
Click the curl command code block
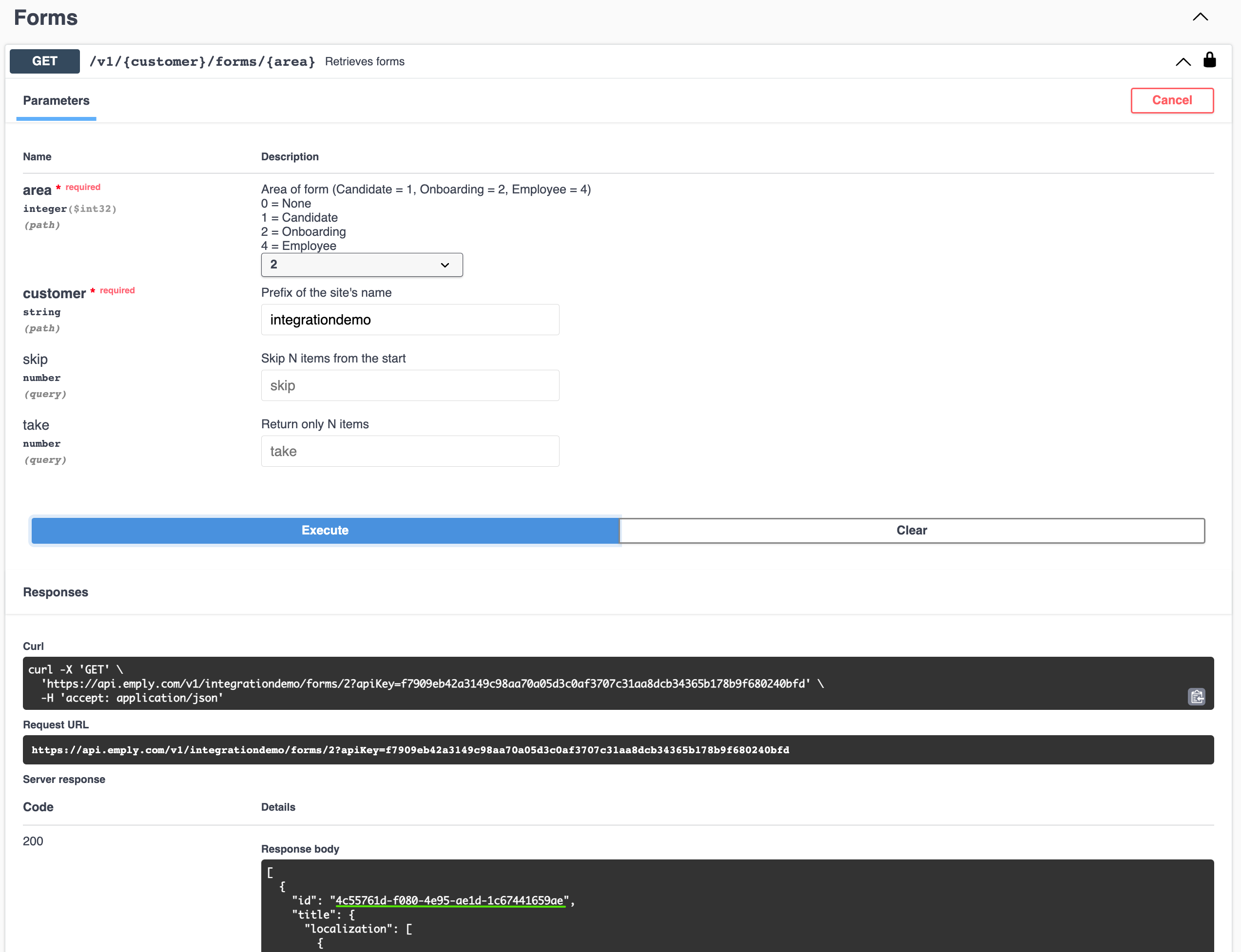pos(425,684)
